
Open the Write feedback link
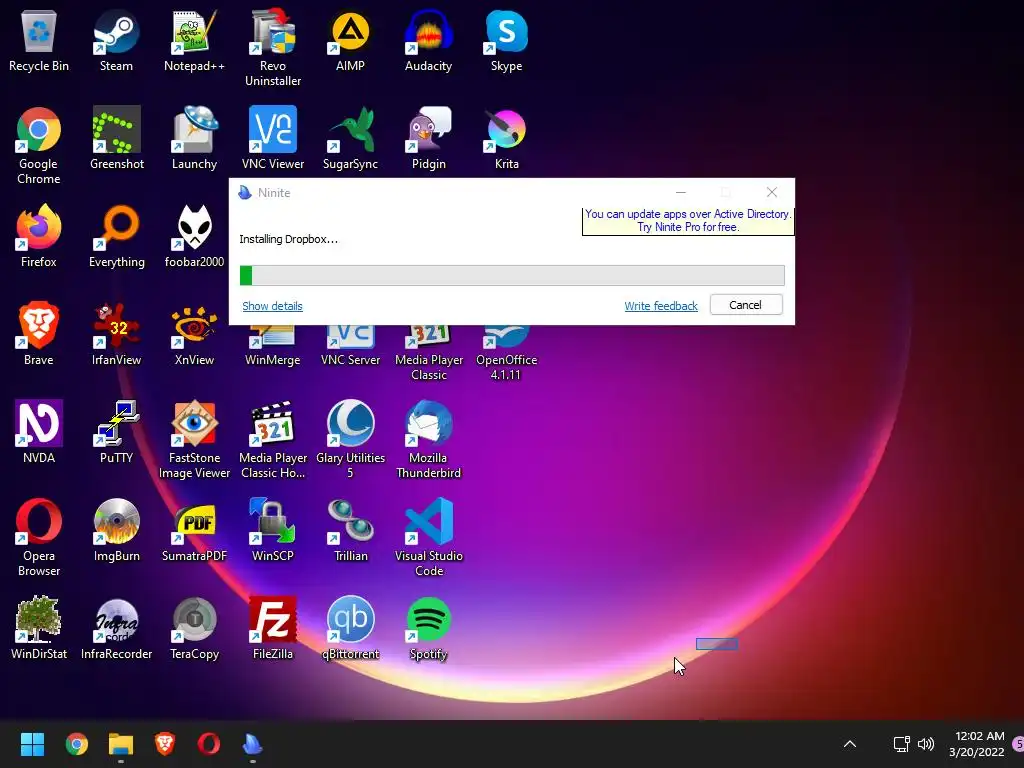[661, 306]
